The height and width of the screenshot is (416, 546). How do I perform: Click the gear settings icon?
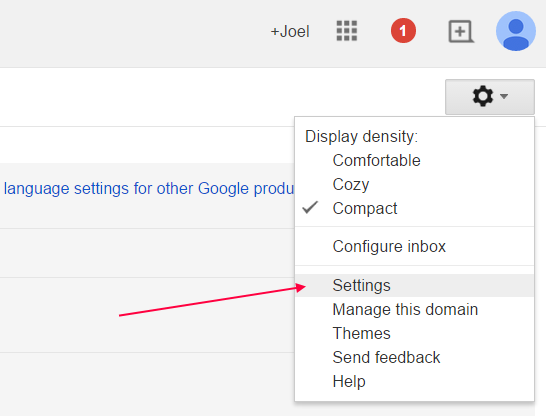tap(483, 96)
